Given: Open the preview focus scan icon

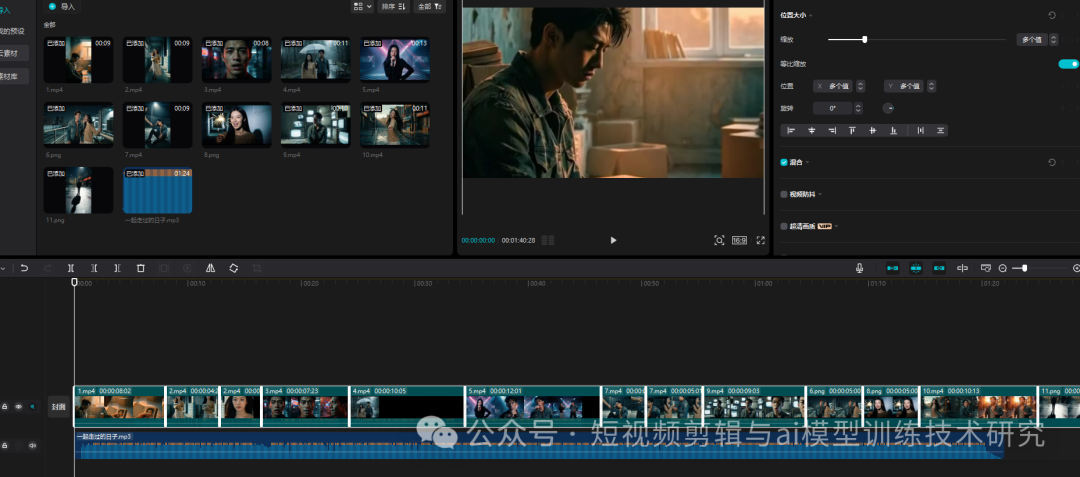Looking at the screenshot, I should (x=719, y=240).
